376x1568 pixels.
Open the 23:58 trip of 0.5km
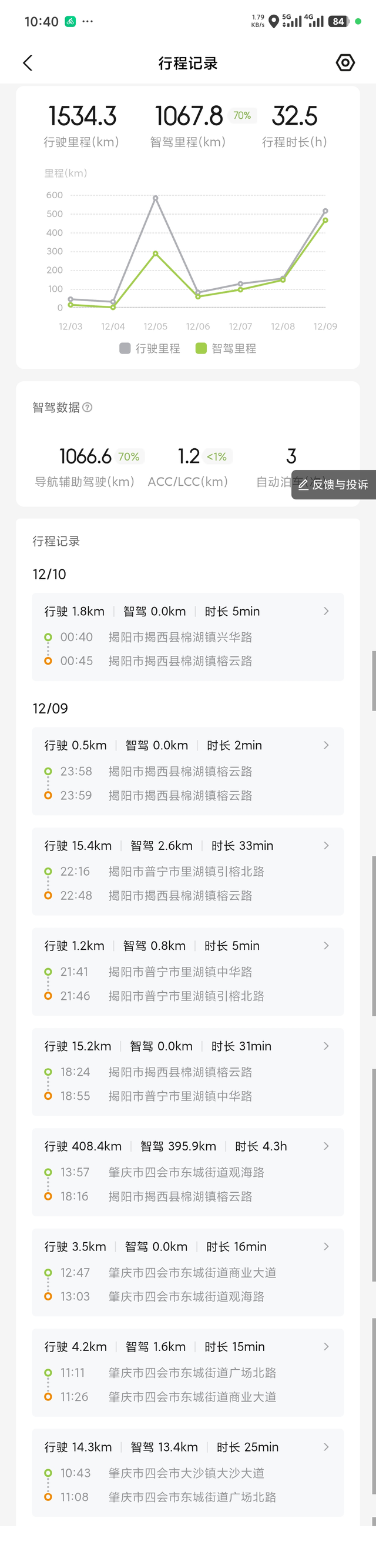coord(187,770)
